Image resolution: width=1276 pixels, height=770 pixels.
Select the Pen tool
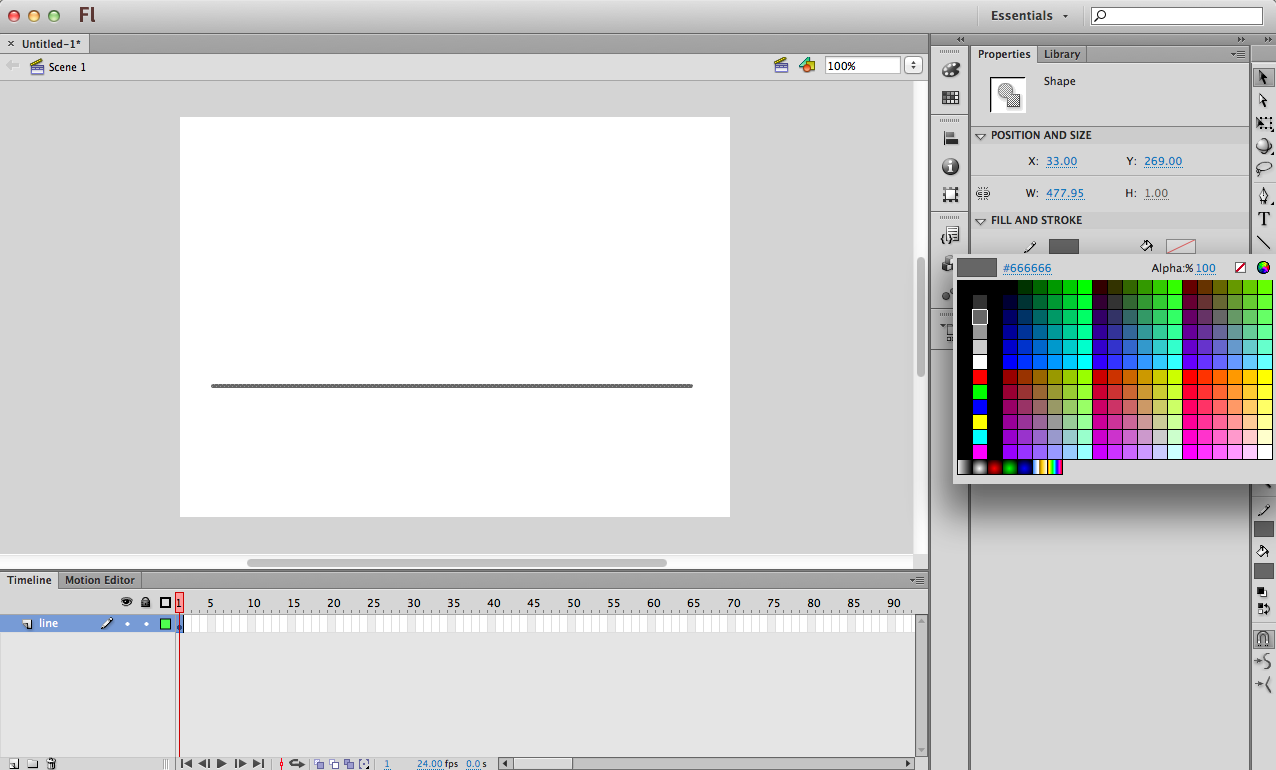[1264, 195]
